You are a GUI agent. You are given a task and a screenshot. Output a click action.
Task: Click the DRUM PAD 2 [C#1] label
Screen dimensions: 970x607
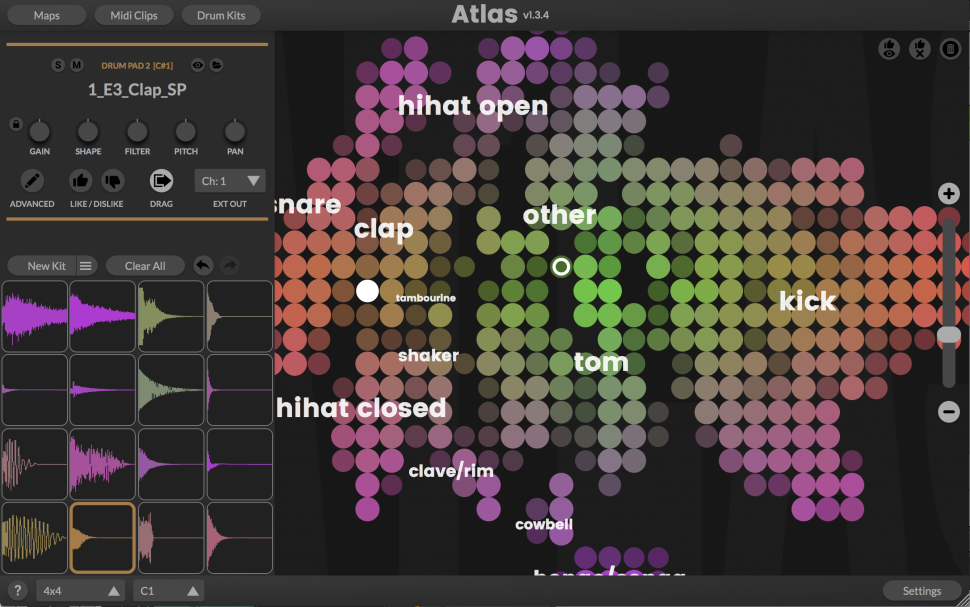coord(137,66)
